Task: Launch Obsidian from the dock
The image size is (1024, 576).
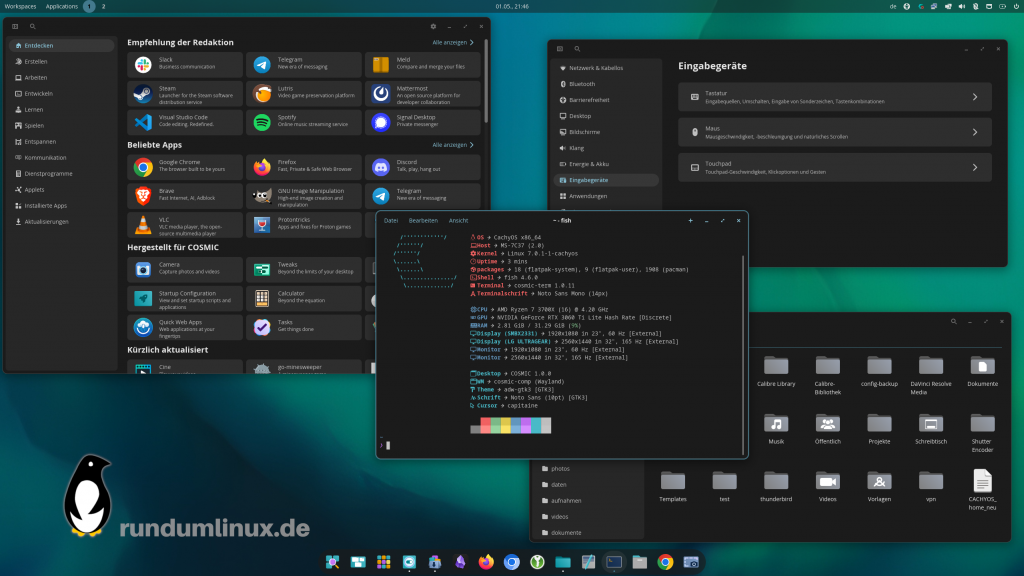Action: tap(460, 562)
